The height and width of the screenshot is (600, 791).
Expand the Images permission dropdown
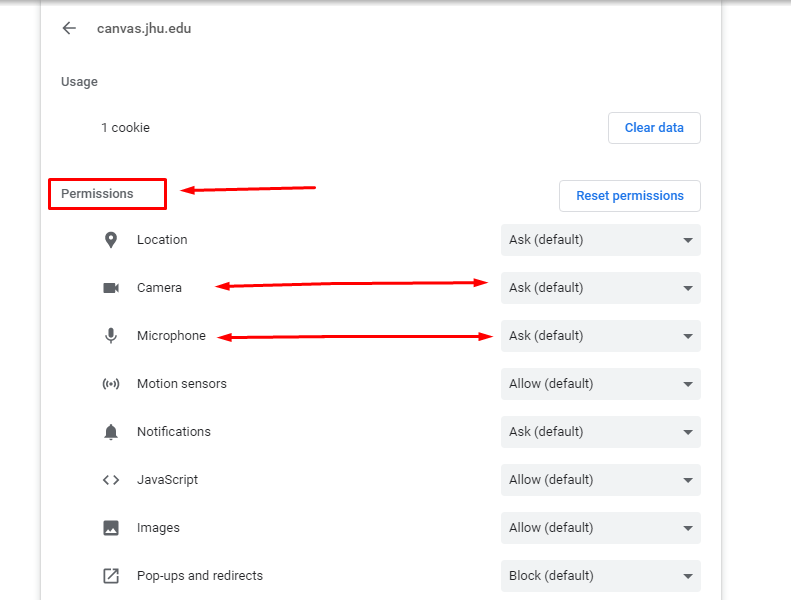pyautogui.click(x=600, y=527)
